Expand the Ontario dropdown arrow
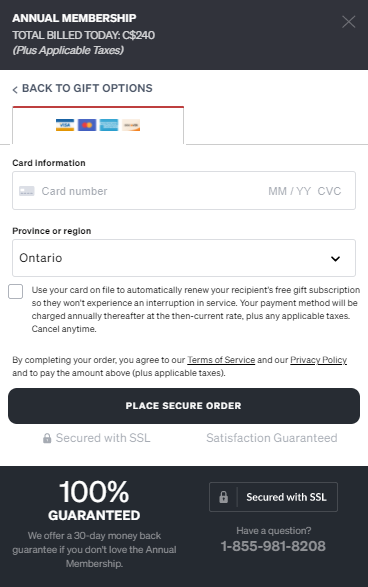Screen dimensions: 368x587 point(335,259)
